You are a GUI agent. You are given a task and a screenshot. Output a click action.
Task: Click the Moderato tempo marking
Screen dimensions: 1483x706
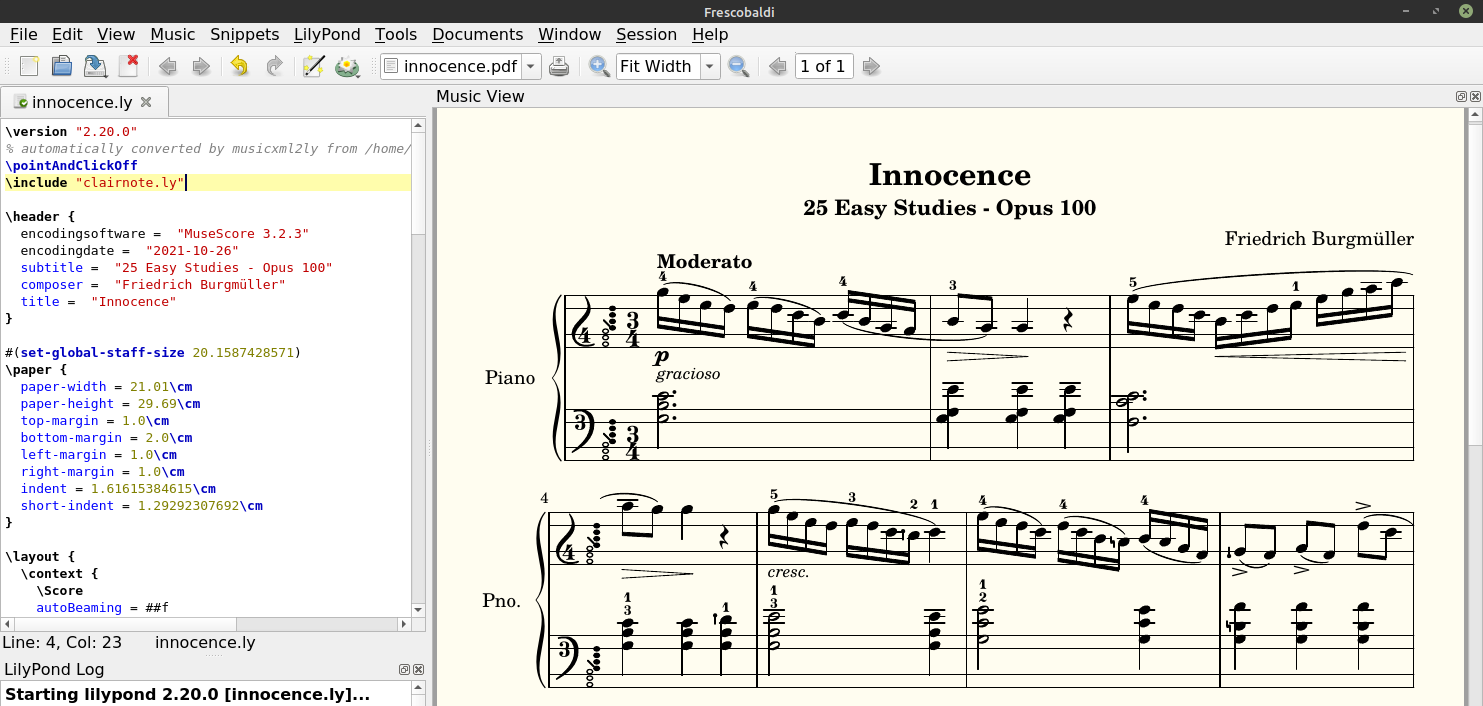click(704, 262)
